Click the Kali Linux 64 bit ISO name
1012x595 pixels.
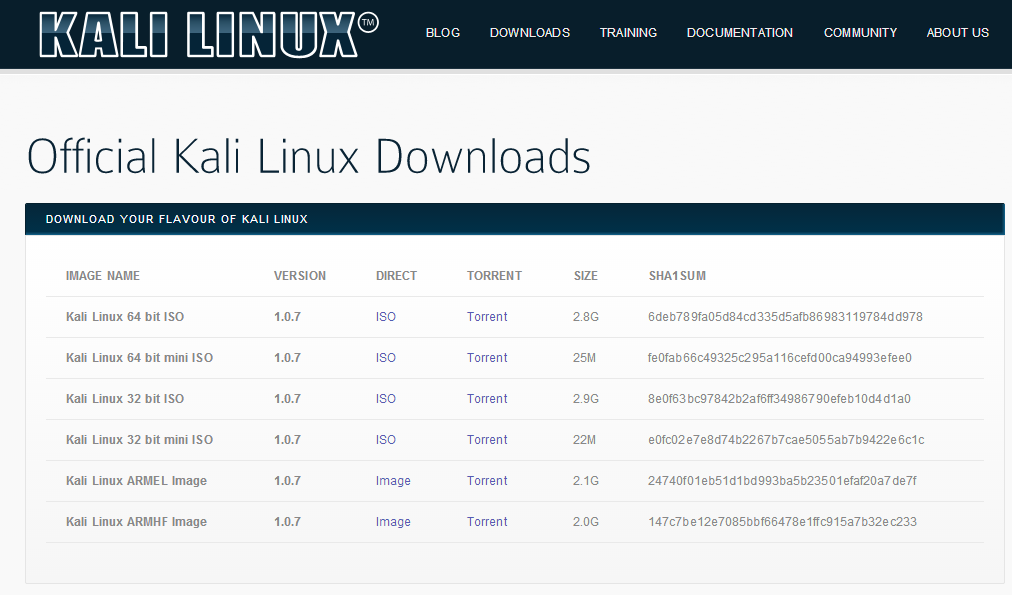pyautogui.click(x=125, y=317)
